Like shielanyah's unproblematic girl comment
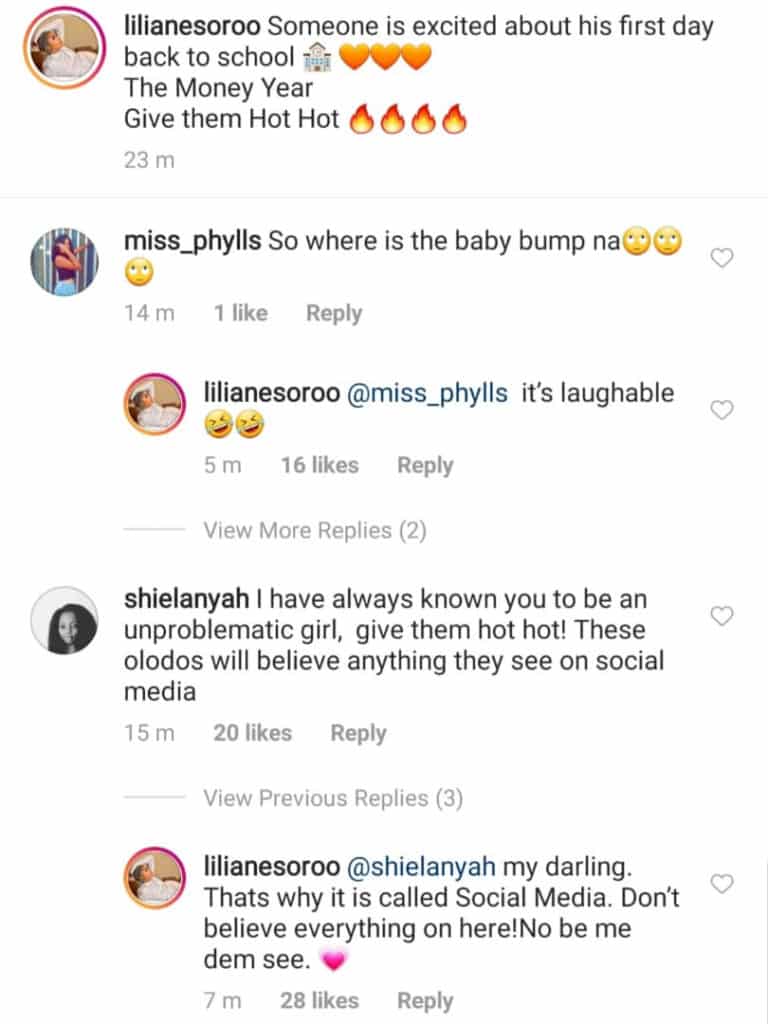The height and width of the screenshot is (1024, 768). point(721,616)
